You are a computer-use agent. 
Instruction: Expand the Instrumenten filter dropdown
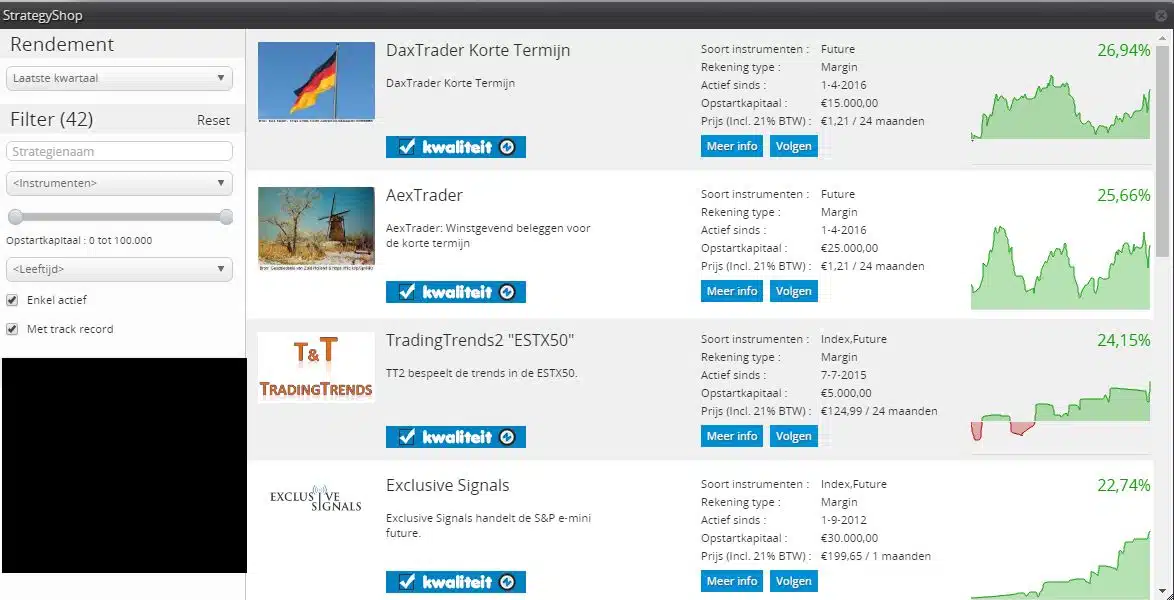[x=119, y=184]
